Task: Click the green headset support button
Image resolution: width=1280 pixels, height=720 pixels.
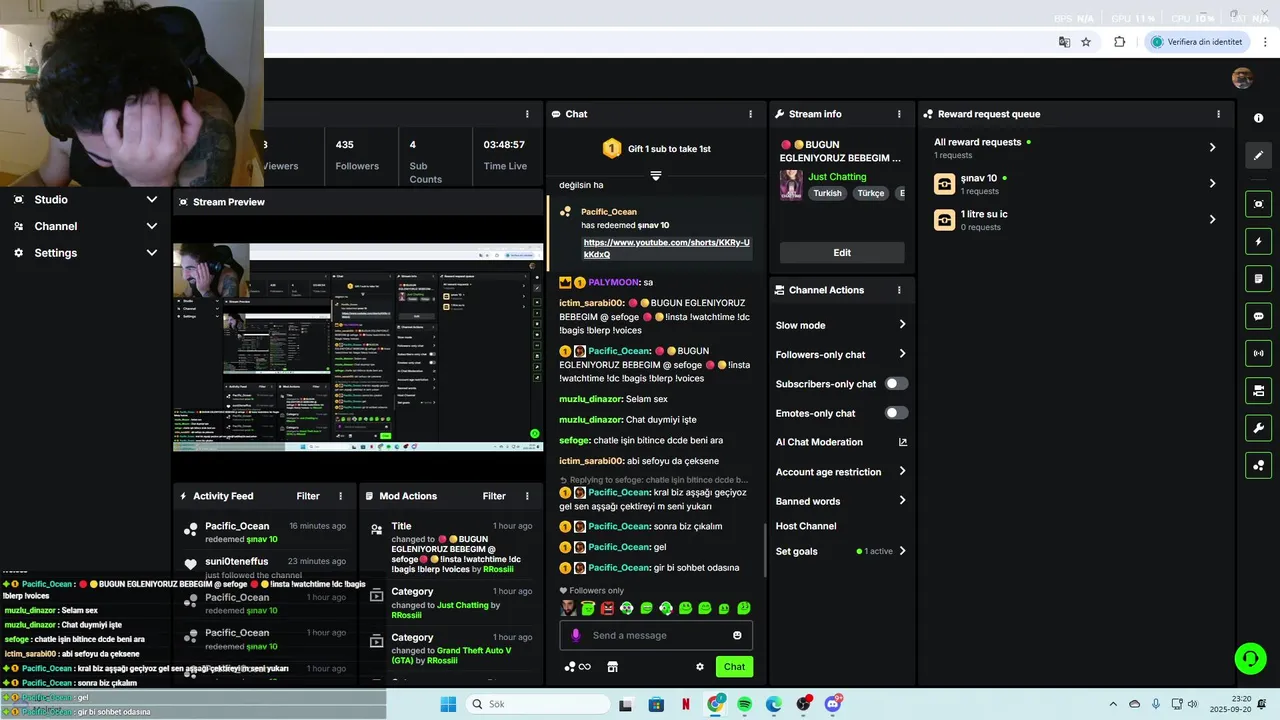Action: coord(1250,658)
